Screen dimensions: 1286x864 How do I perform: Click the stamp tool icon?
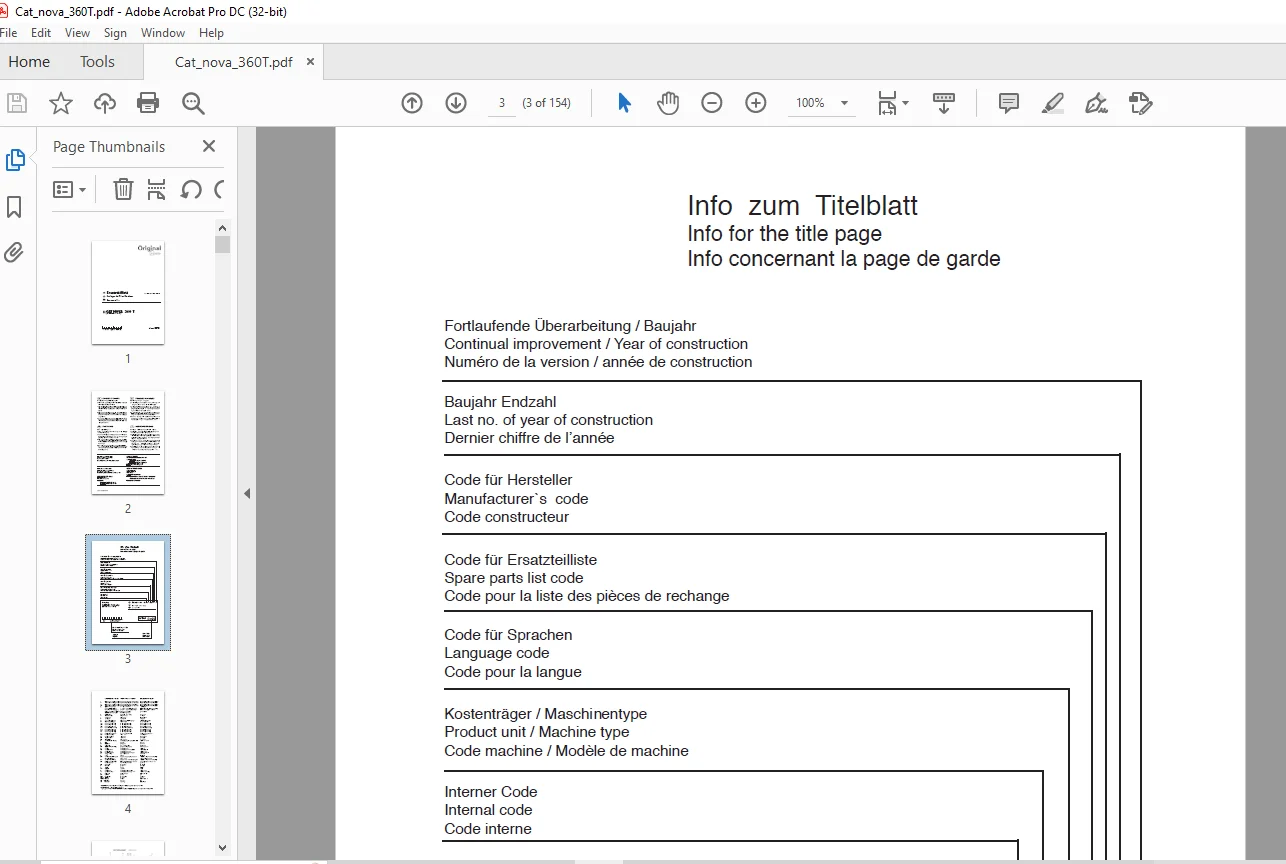(x=1140, y=103)
